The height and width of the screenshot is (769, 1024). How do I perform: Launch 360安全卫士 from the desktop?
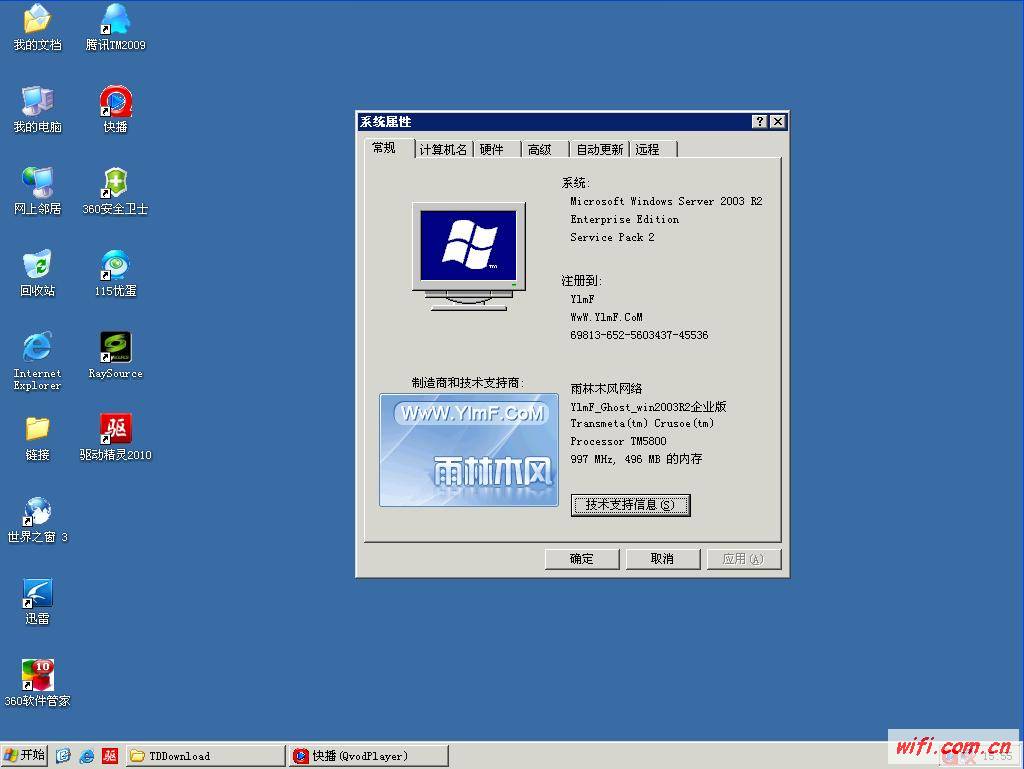[x=116, y=191]
